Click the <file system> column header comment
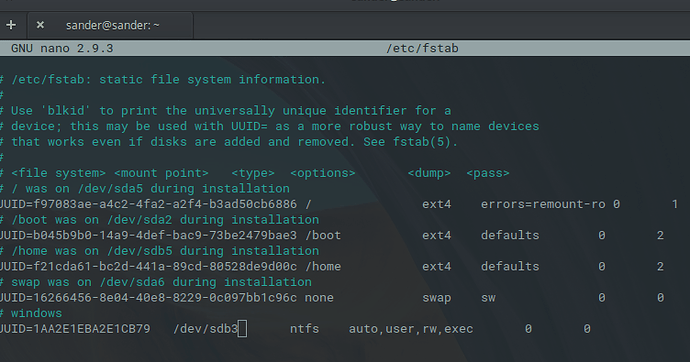The width and height of the screenshot is (690, 362). click(x=59, y=173)
